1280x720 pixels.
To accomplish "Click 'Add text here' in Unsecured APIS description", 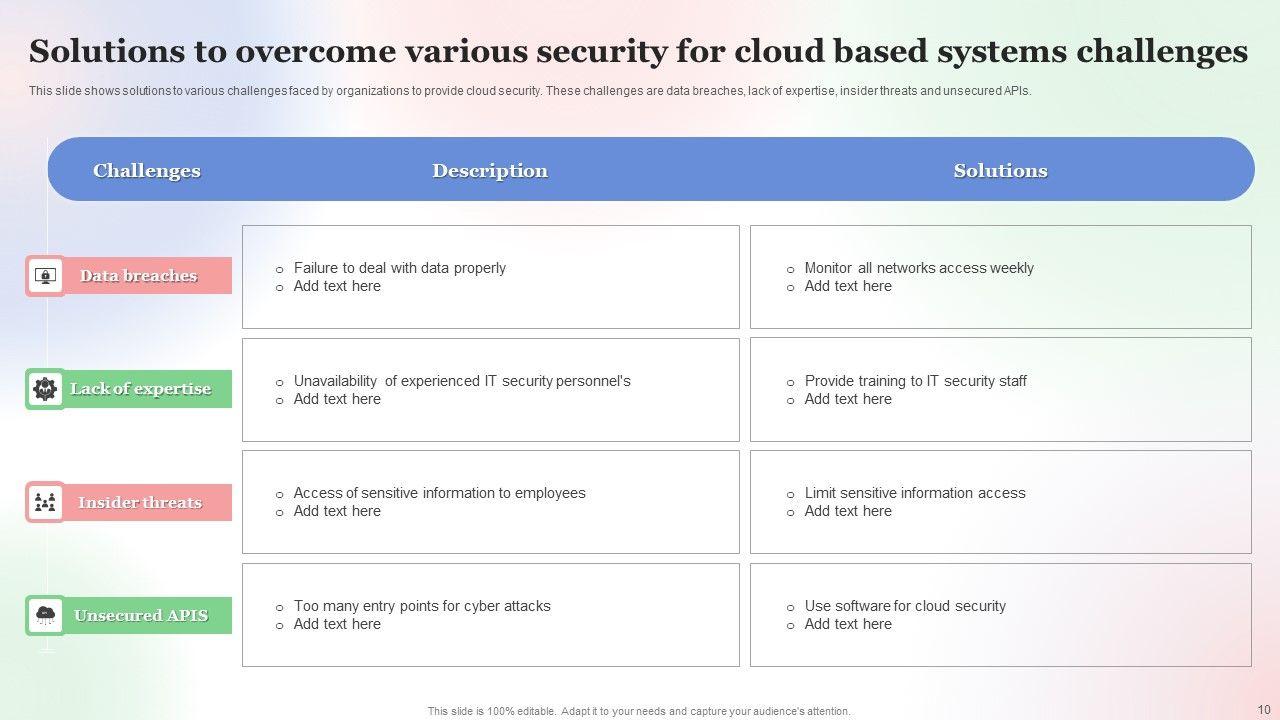I will [337, 624].
